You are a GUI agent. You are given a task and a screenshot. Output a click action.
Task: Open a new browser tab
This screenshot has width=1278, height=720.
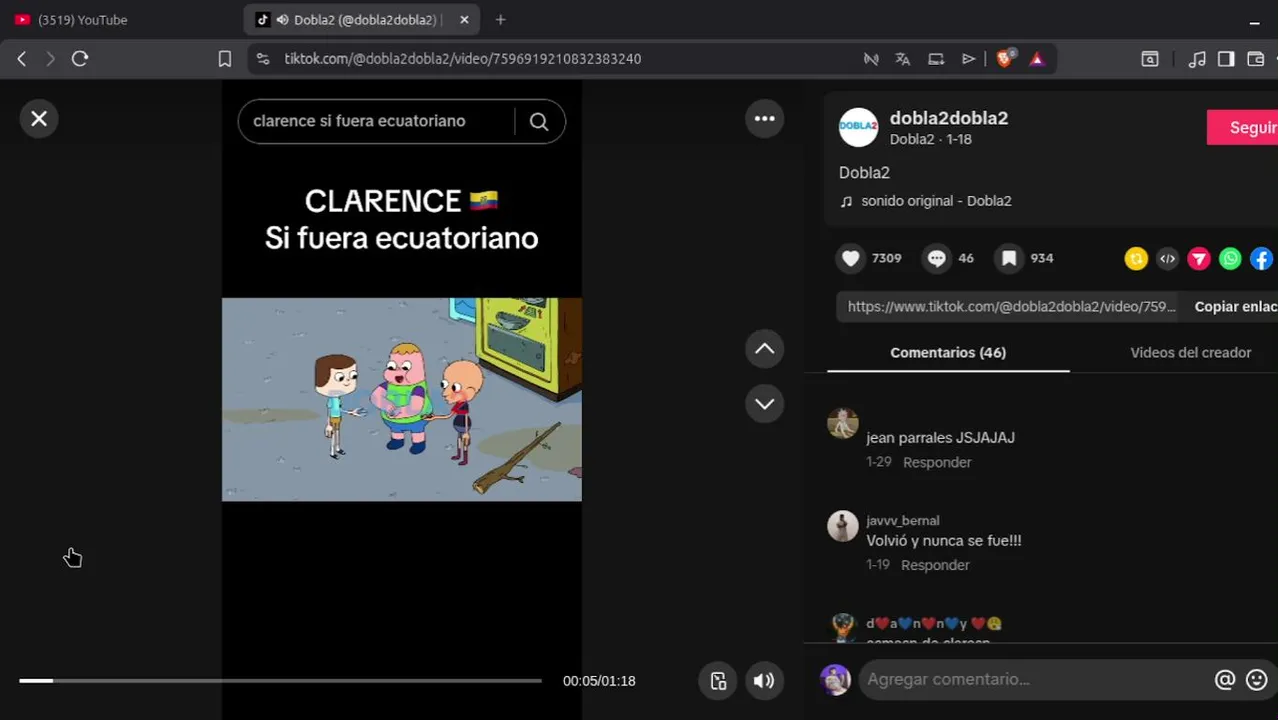pos(500,20)
